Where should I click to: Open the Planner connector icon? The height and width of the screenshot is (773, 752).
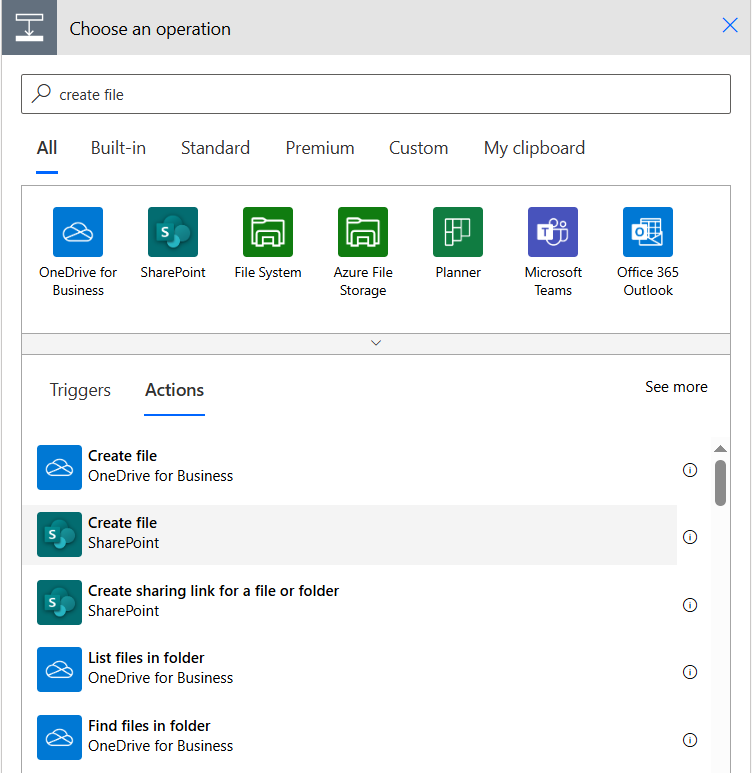(x=458, y=232)
